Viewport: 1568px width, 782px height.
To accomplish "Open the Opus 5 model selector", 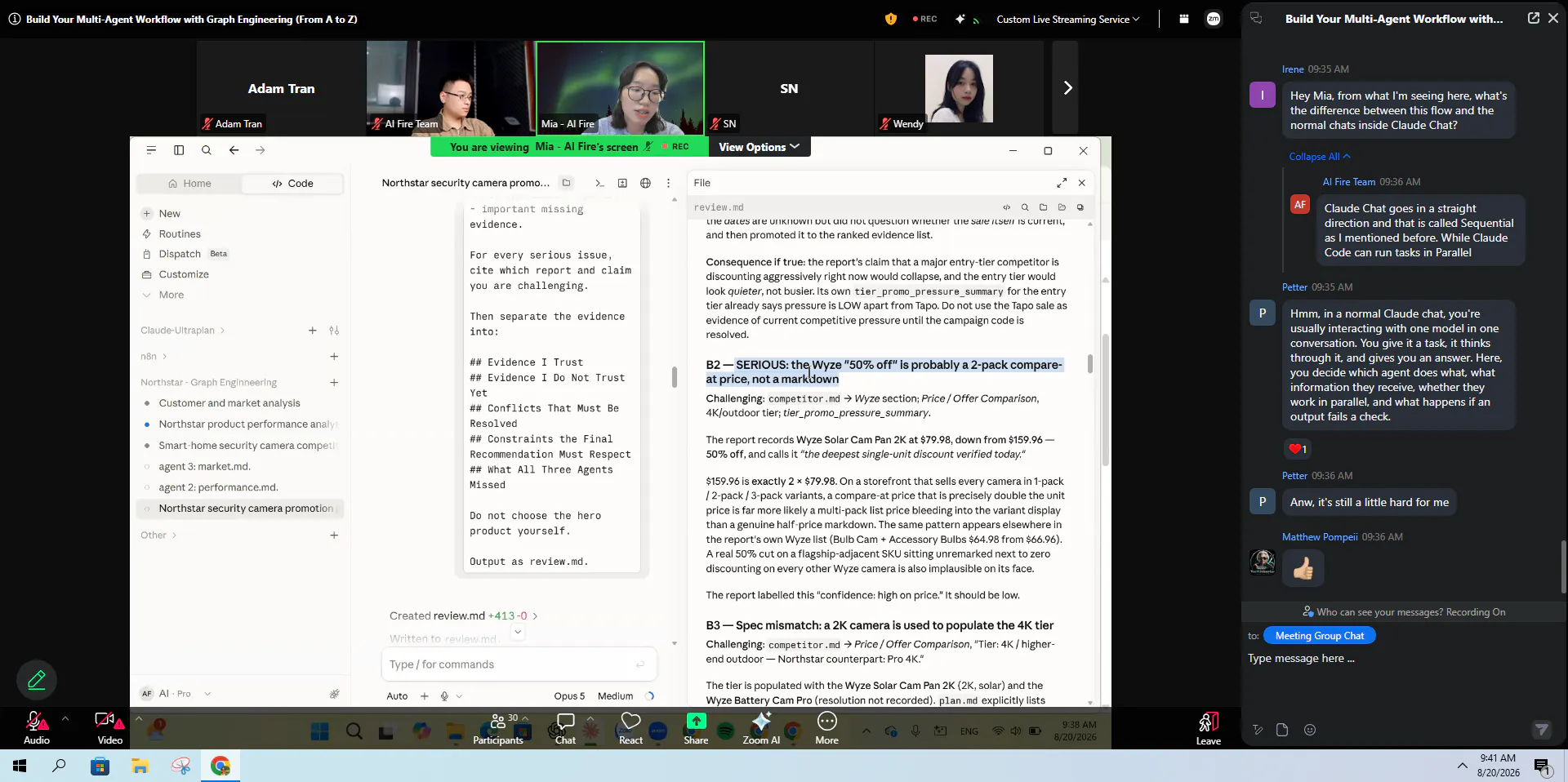I will point(569,696).
